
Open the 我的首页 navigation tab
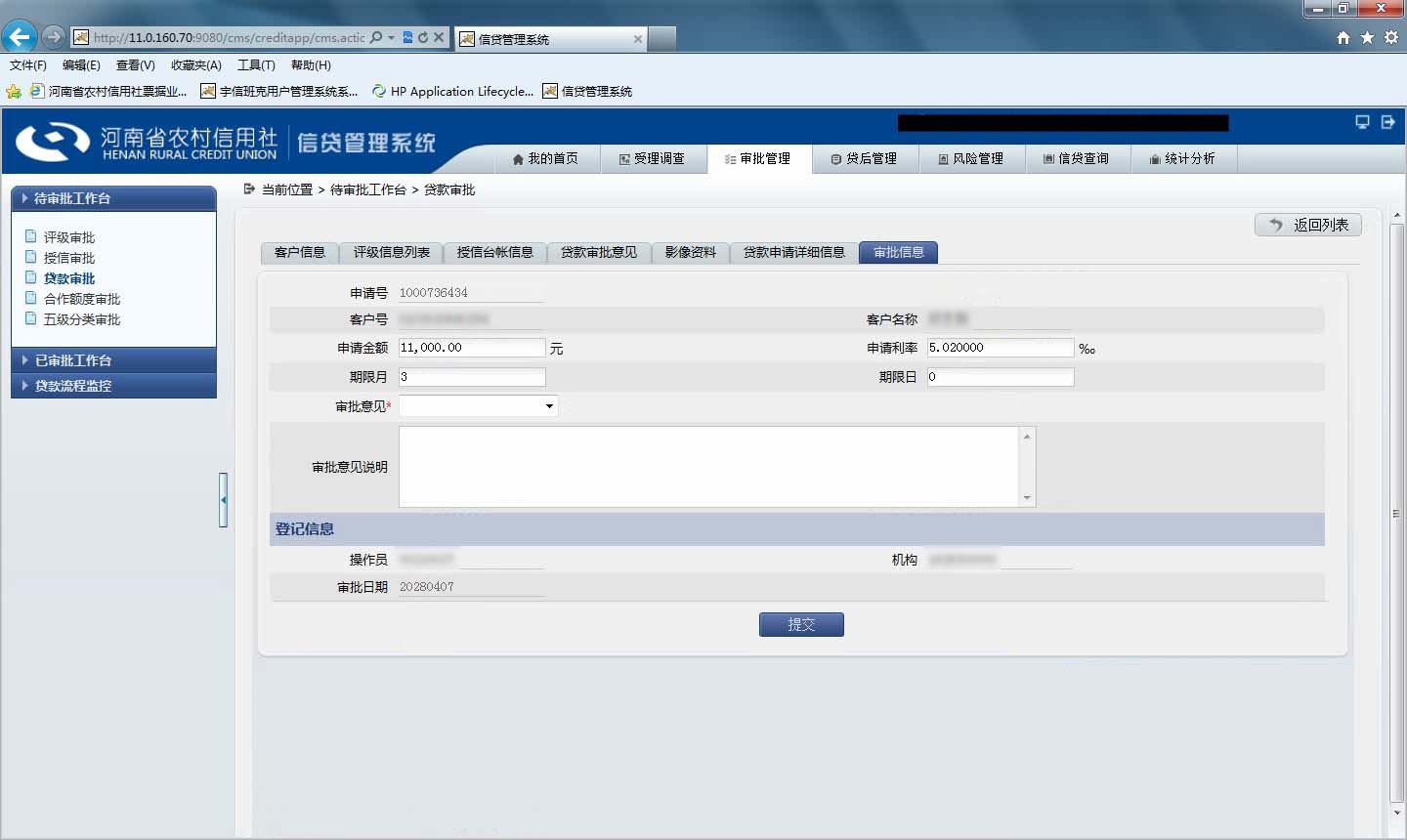(x=545, y=158)
